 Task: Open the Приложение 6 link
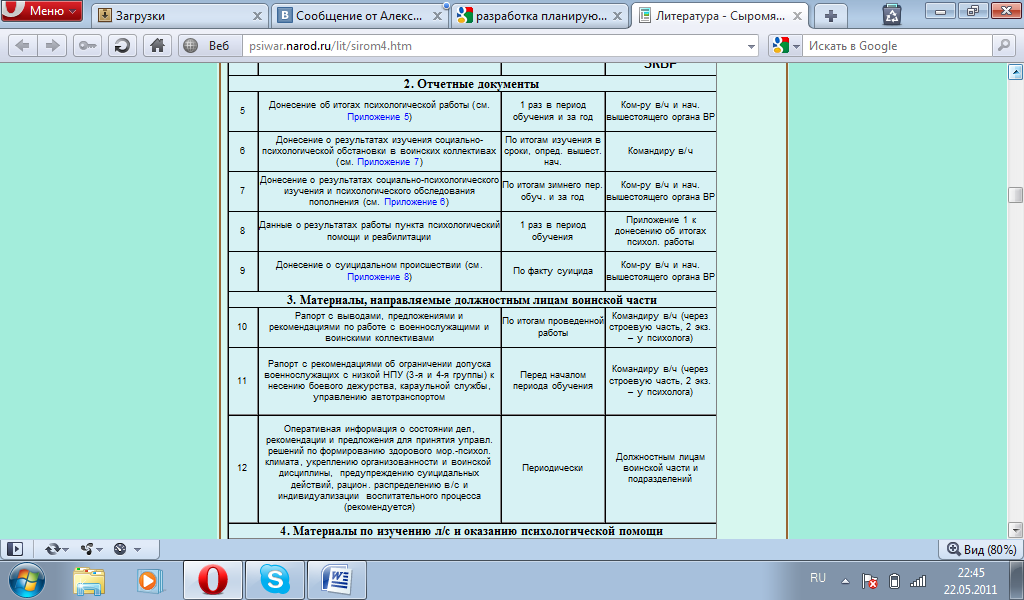pyautogui.click(x=415, y=202)
